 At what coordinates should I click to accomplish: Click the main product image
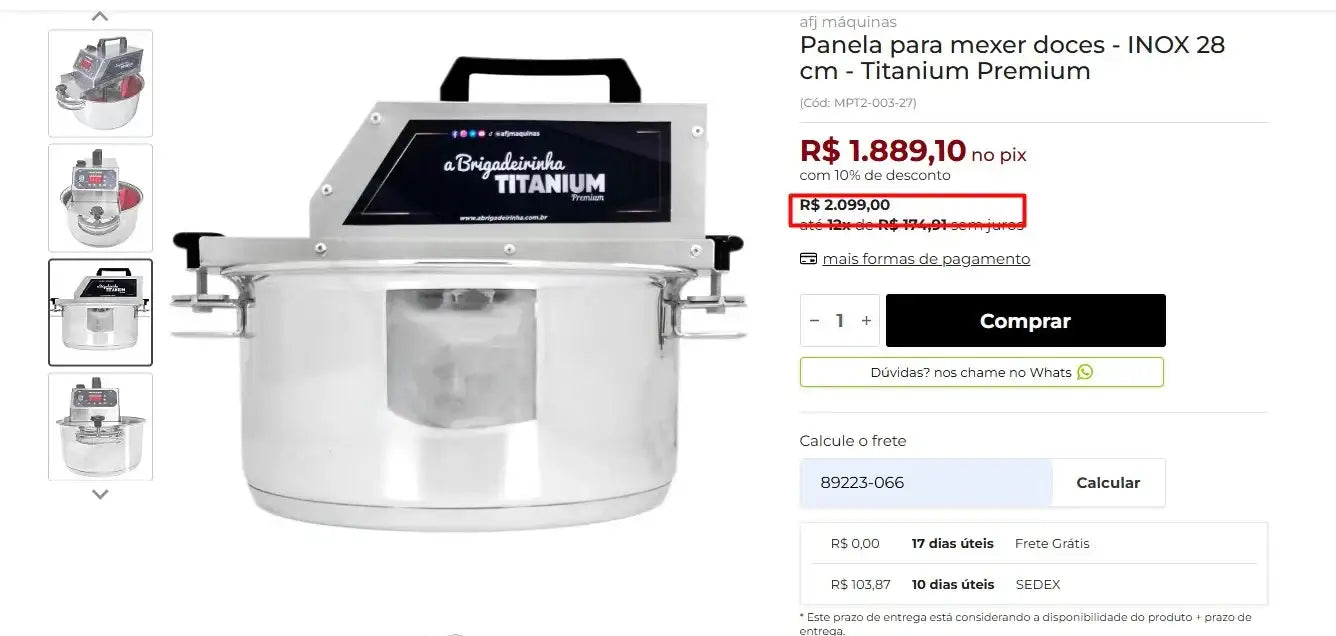click(458, 295)
